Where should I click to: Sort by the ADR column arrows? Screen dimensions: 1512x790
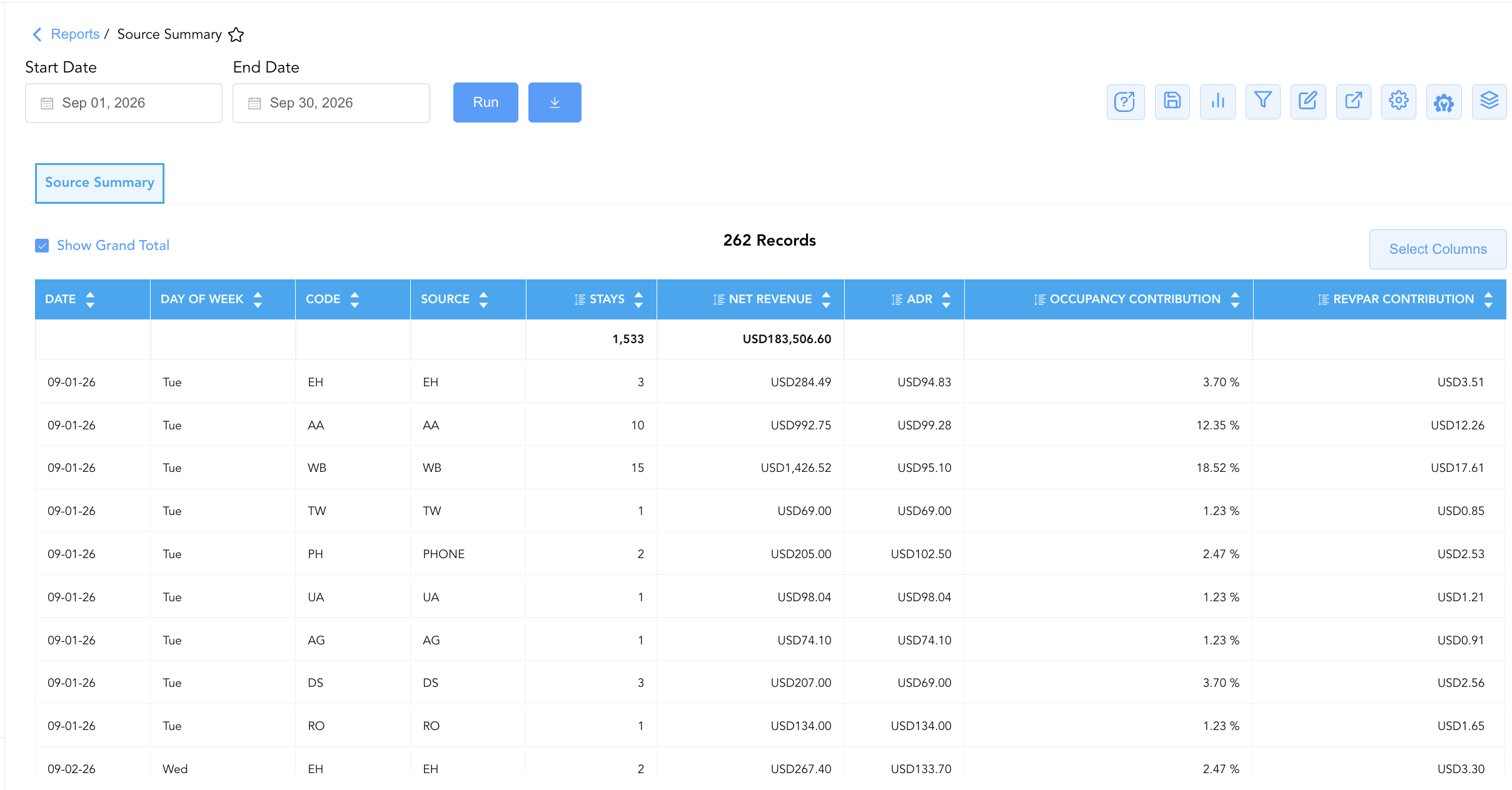click(946, 299)
